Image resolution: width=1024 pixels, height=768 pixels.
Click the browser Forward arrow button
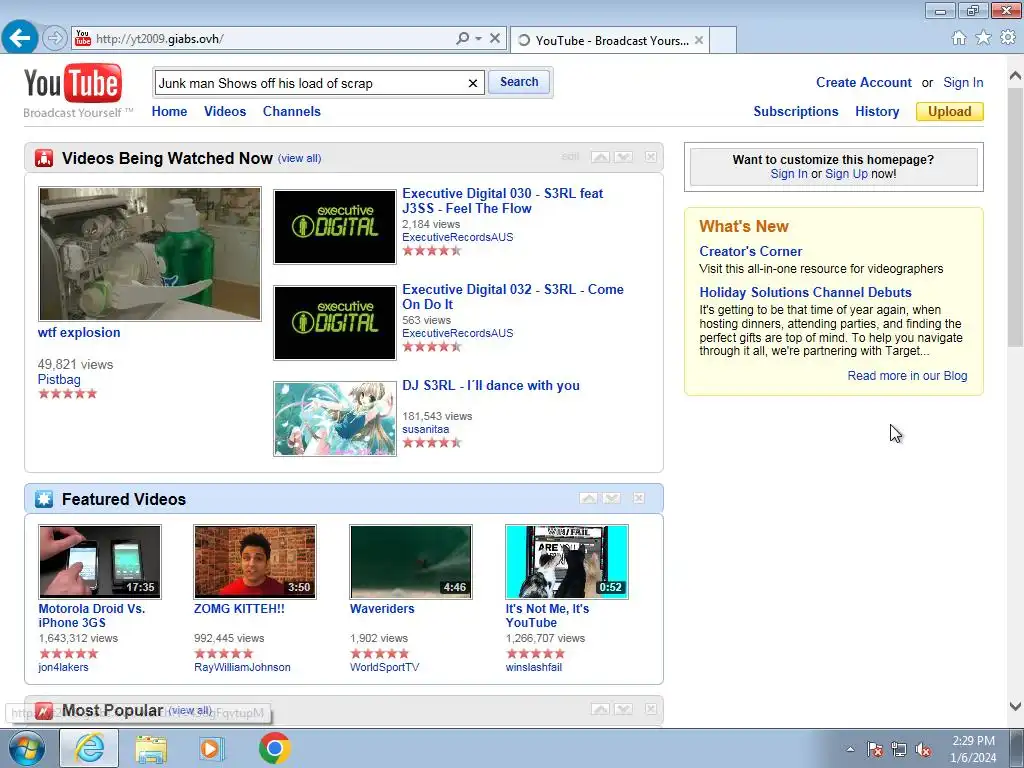(x=55, y=39)
